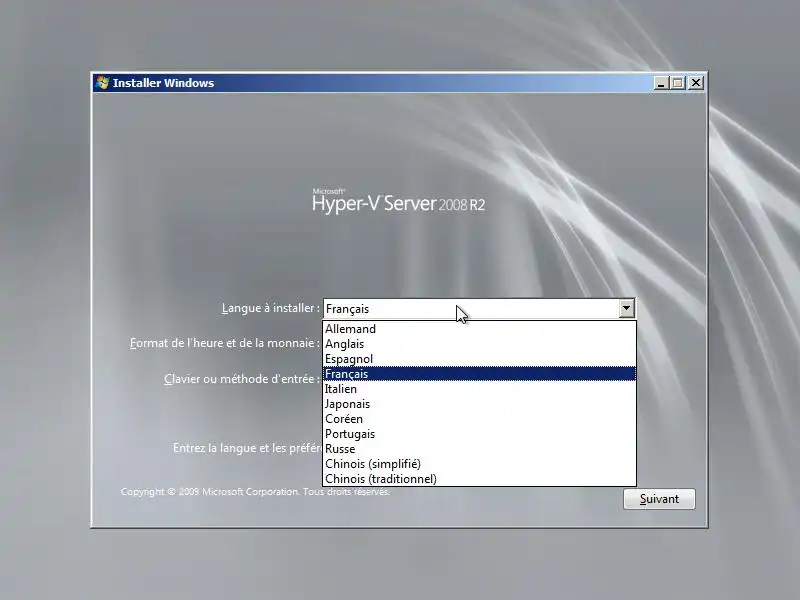Click the Langue à installer label
Viewport: 800px width, 600px height.
pyautogui.click(x=270, y=308)
